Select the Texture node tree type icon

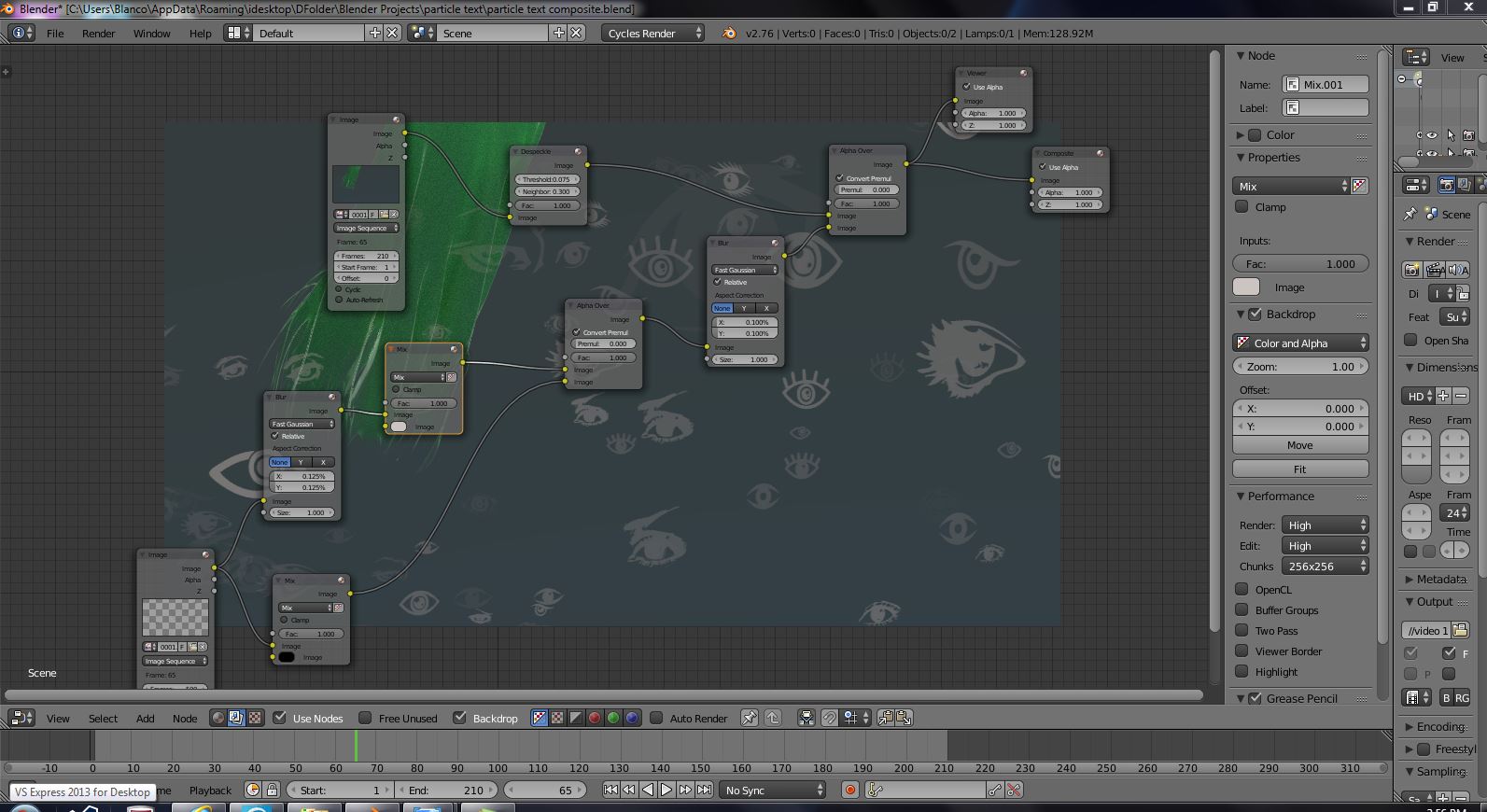[x=254, y=718]
